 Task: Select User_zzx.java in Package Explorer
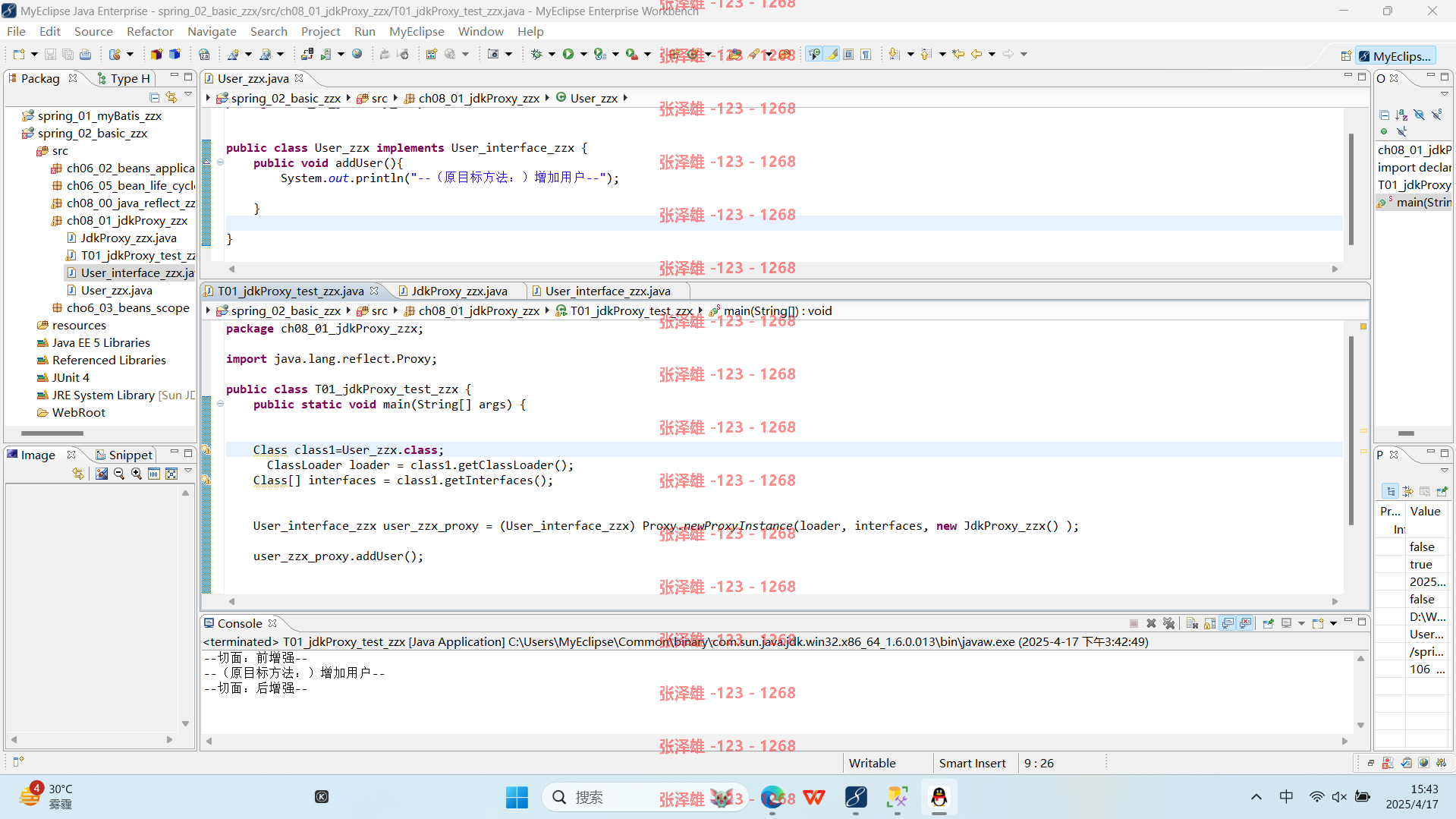[117, 290]
